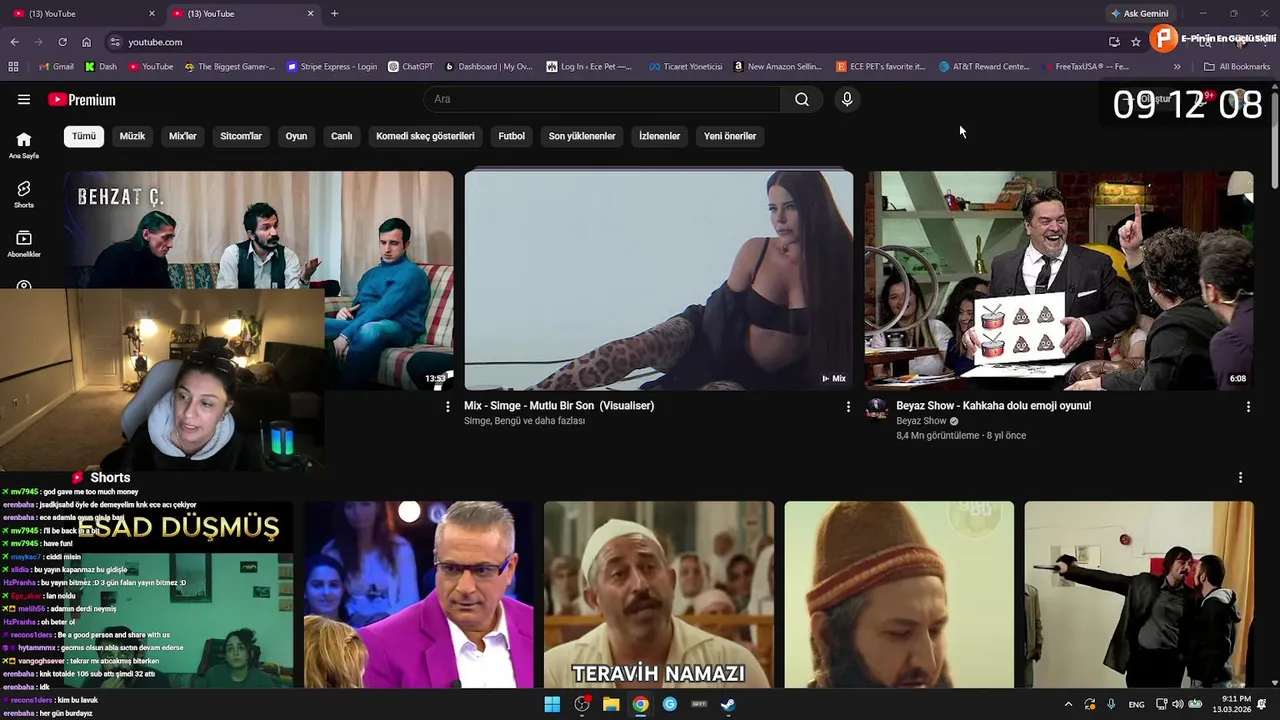Open the All Bookmarks folder
The image size is (1280, 720).
tap(1237, 67)
